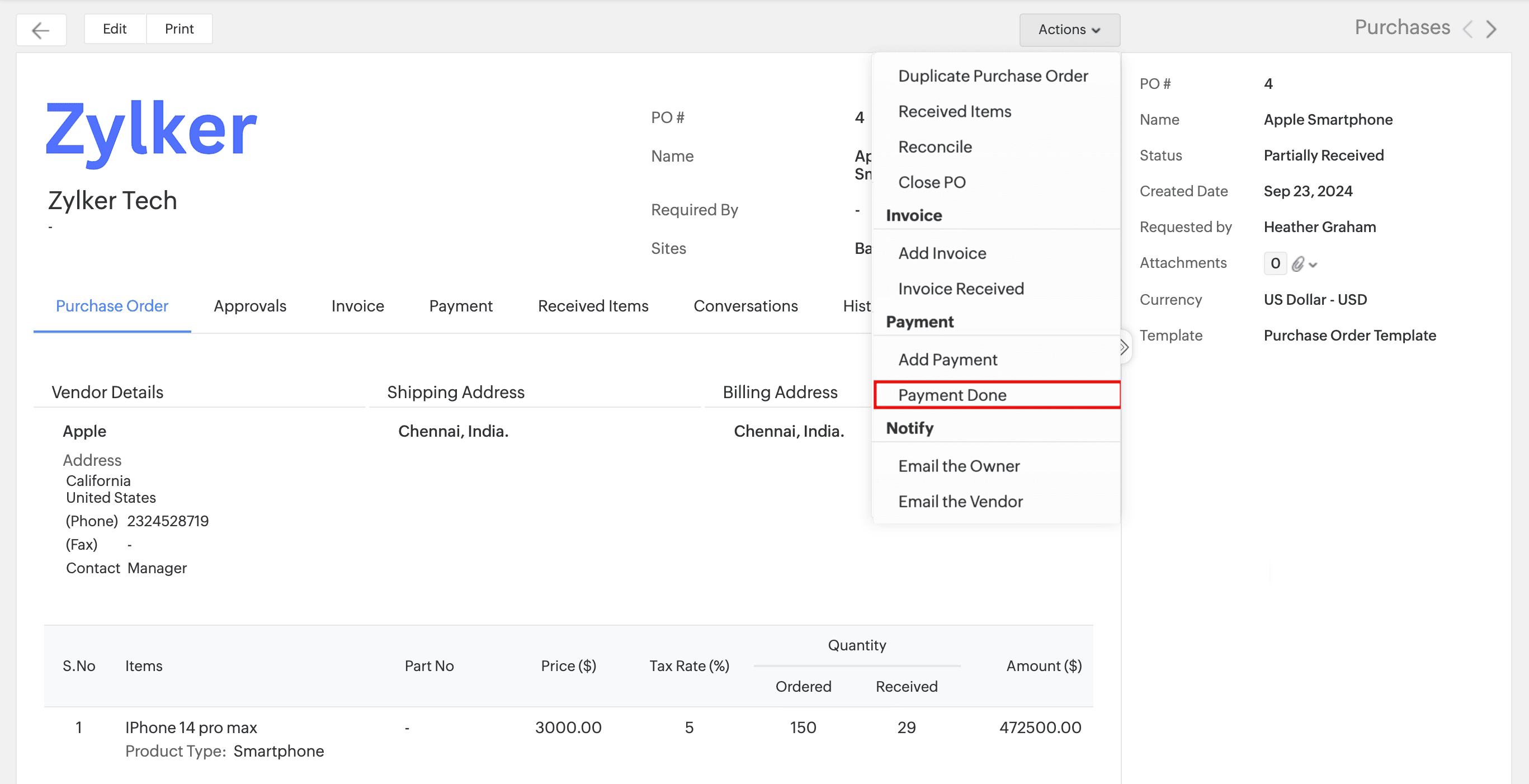1529x784 pixels.
Task: Go to next purchase with right chevron
Action: point(1492,29)
